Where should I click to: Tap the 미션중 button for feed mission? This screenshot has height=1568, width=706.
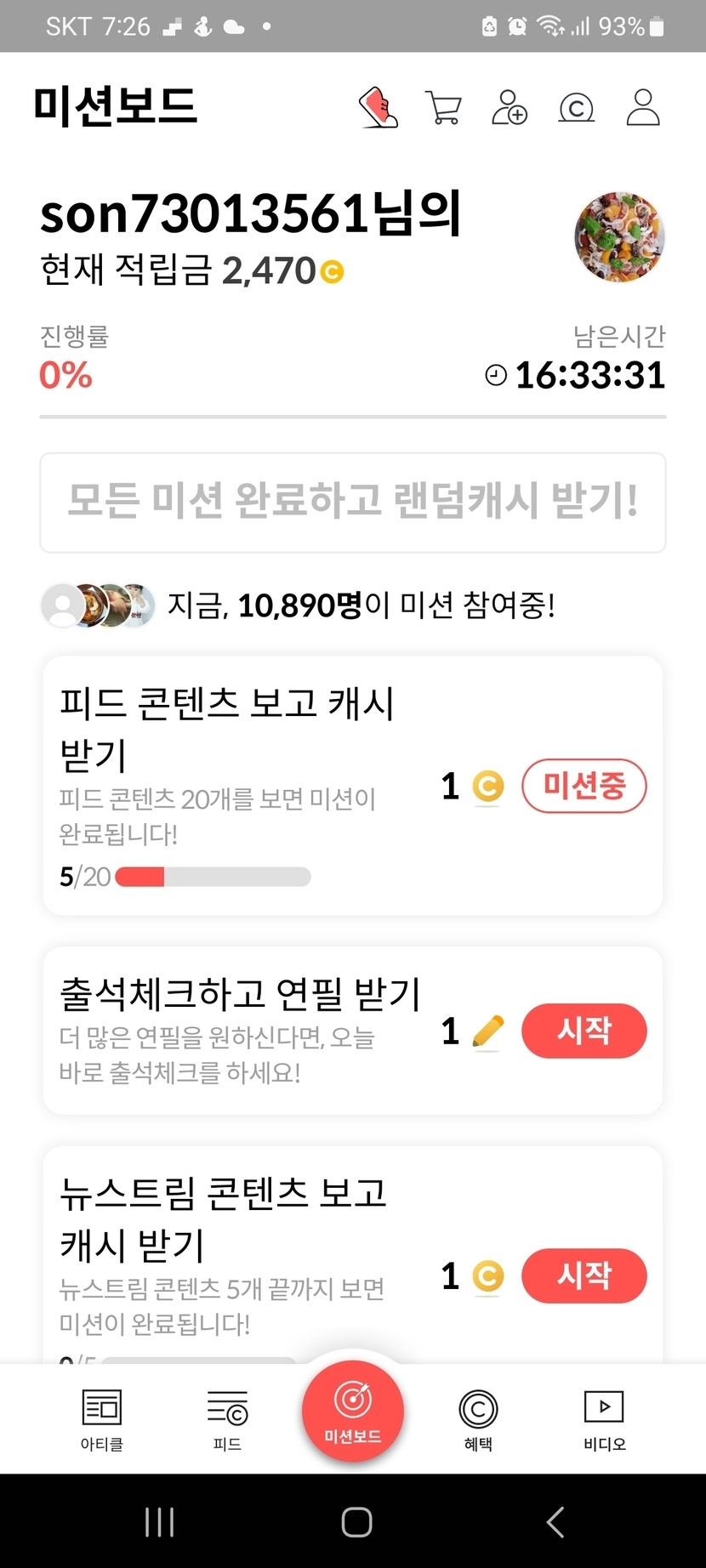[x=584, y=786]
